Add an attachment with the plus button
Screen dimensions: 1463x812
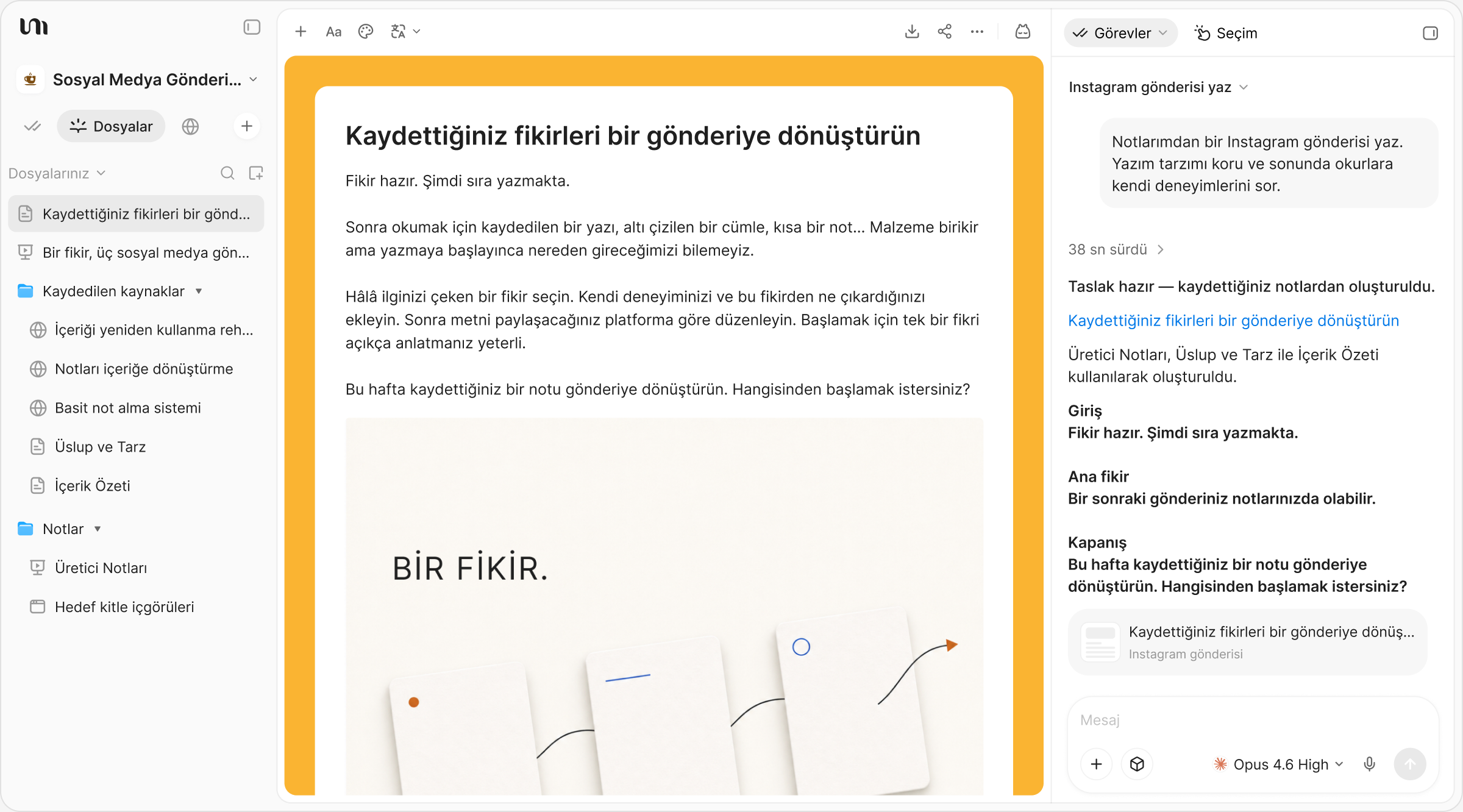click(1096, 764)
